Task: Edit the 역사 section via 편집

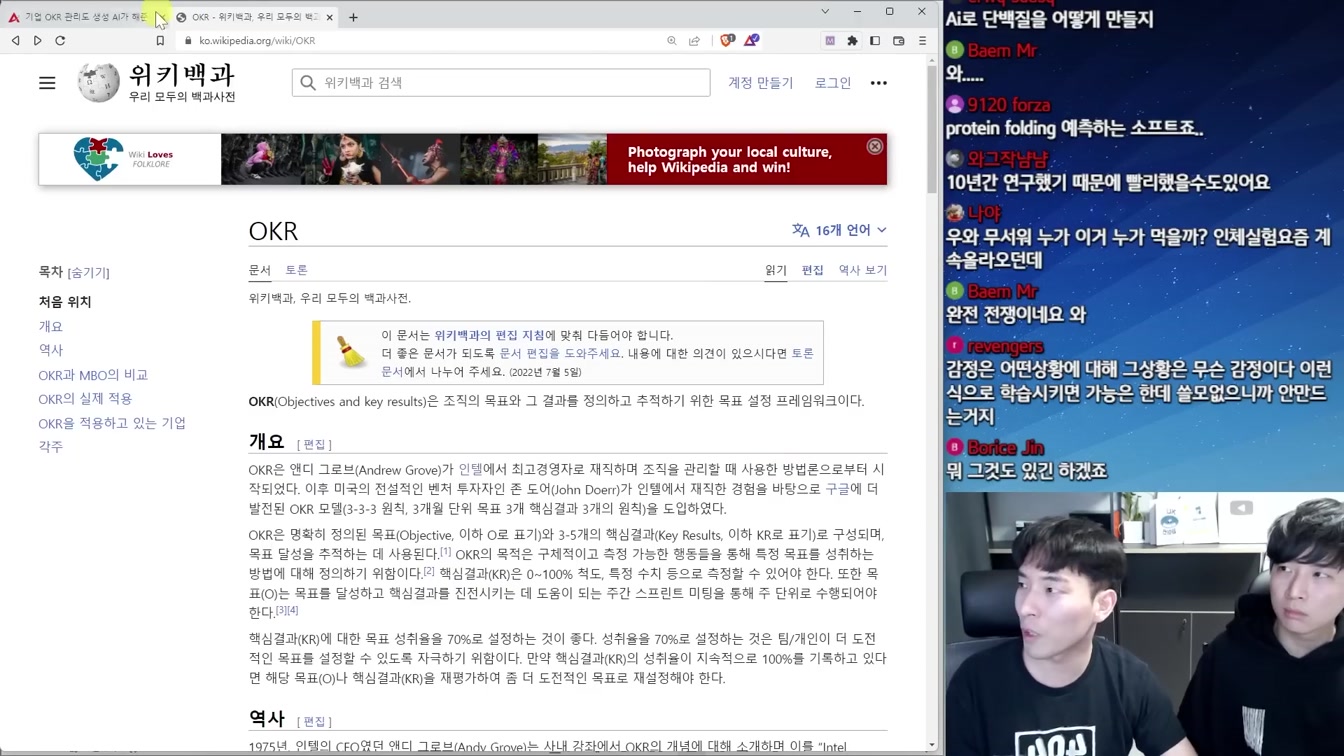Action: pos(314,721)
